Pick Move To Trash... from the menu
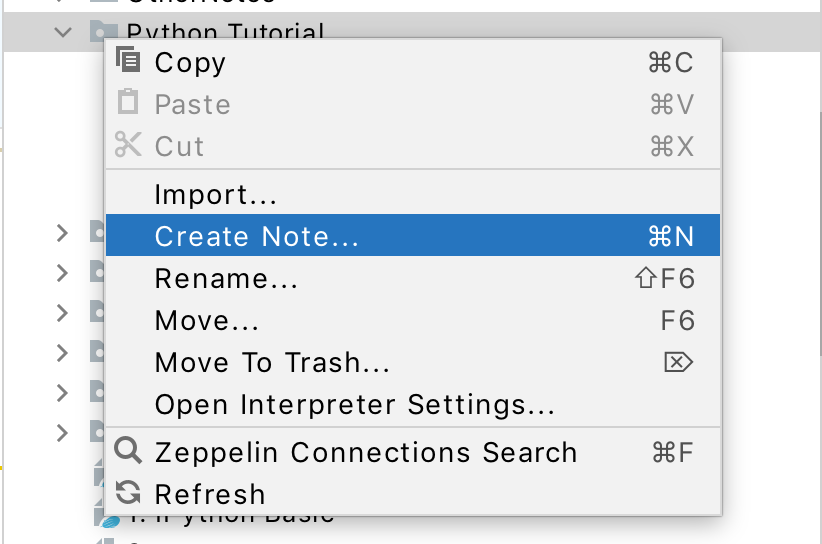The width and height of the screenshot is (822, 544). click(x=272, y=362)
